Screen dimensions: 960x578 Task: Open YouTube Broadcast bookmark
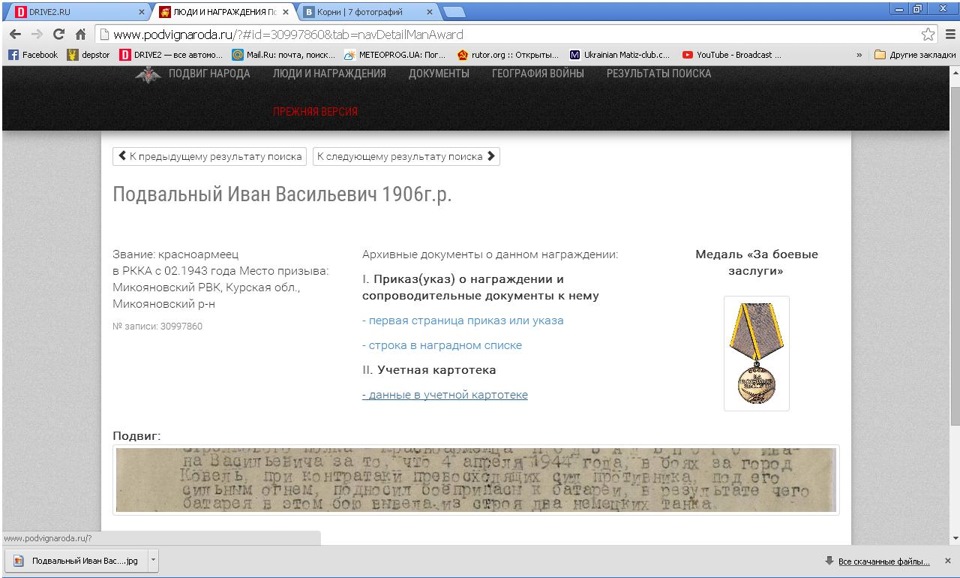click(732, 54)
